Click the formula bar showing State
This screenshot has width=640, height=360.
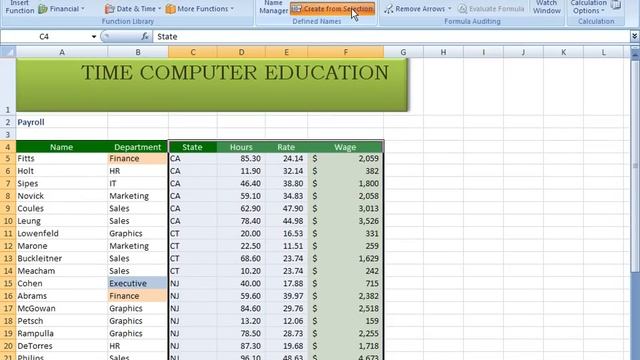391,37
